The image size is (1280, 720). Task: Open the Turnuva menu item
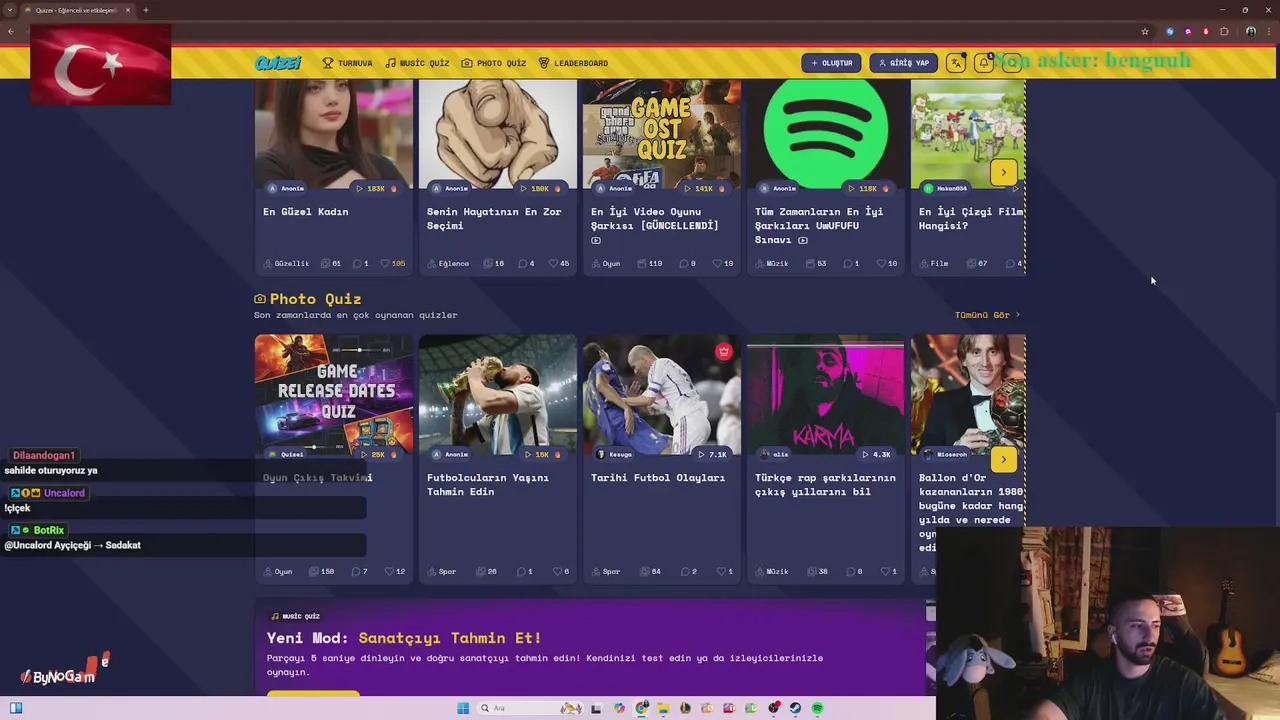point(347,63)
